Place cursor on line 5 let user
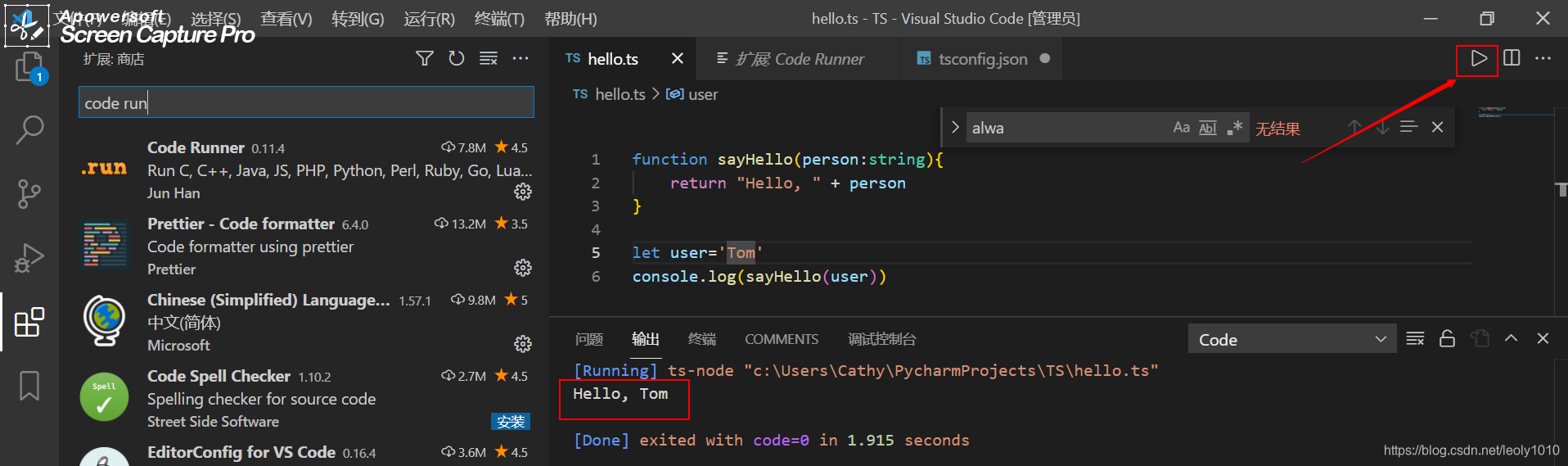 (697, 253)
